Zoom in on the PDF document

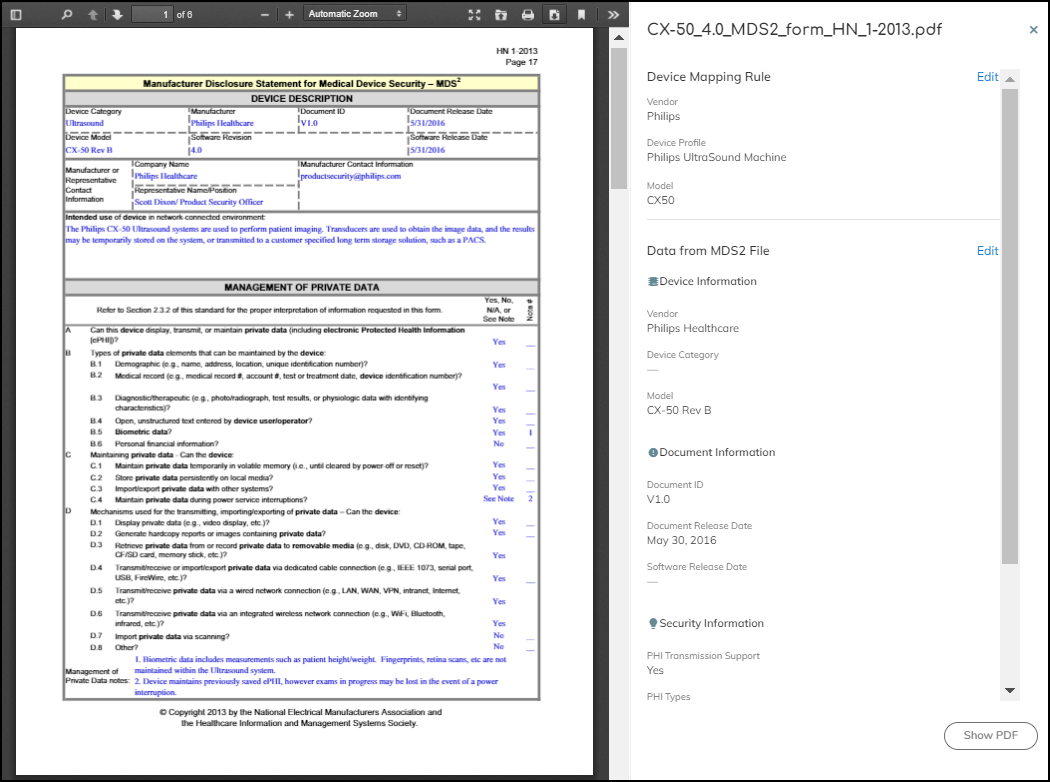(289, 14)
